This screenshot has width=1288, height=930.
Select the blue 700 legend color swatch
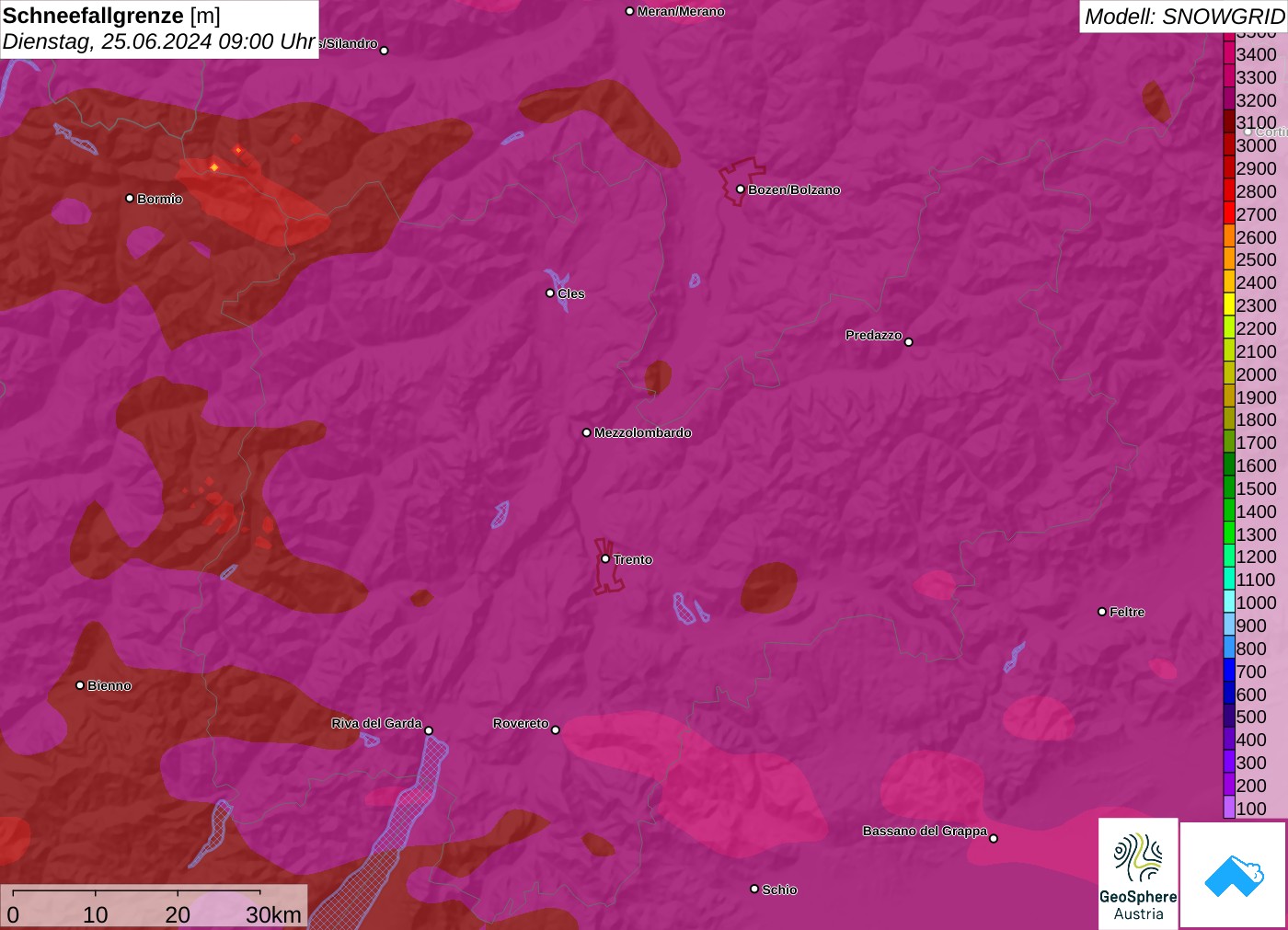click(x=1229, y=671)
